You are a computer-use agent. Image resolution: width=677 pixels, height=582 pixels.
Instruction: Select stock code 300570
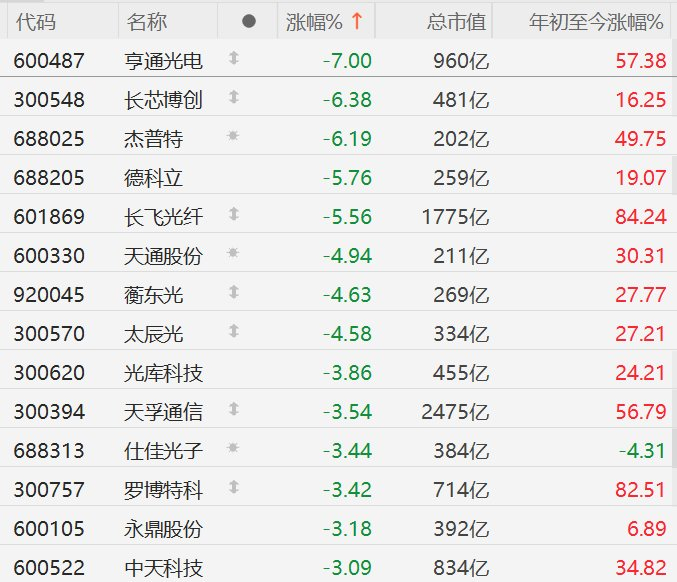point(49,334)
